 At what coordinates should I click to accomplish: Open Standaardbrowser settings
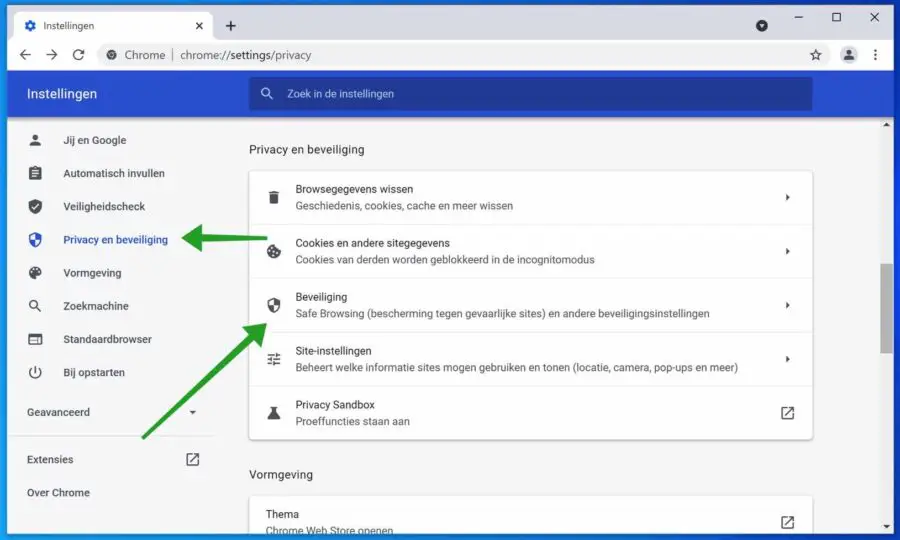(x=107, y=339)
